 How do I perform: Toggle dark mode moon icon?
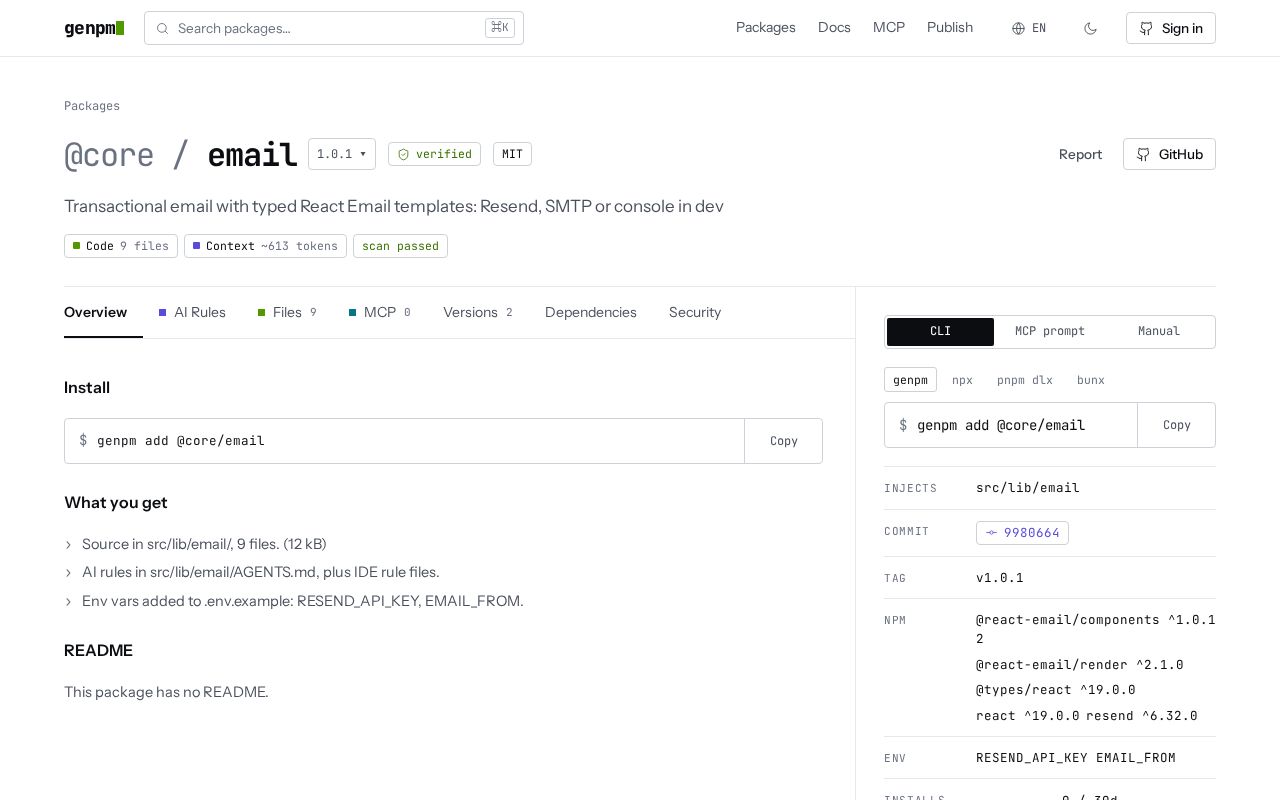pyautogui.click(x=1090, y=28)
